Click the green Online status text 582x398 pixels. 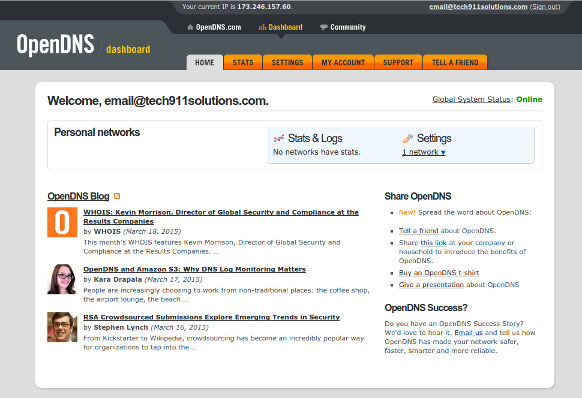point(529,99)
